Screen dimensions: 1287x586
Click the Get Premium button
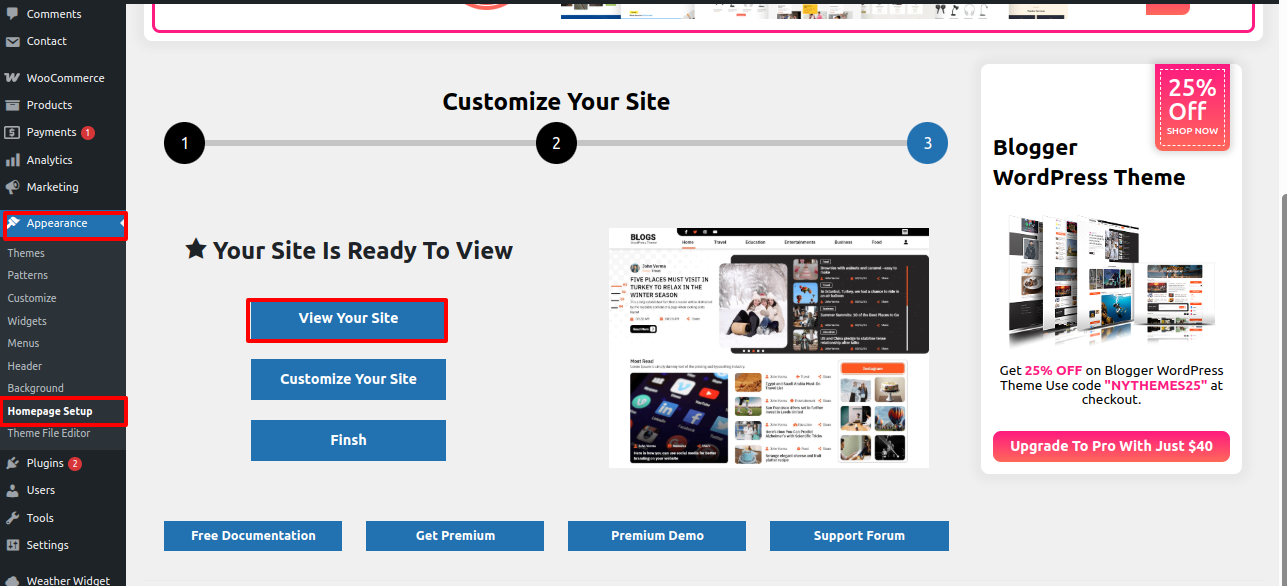(x=455, y=536)
